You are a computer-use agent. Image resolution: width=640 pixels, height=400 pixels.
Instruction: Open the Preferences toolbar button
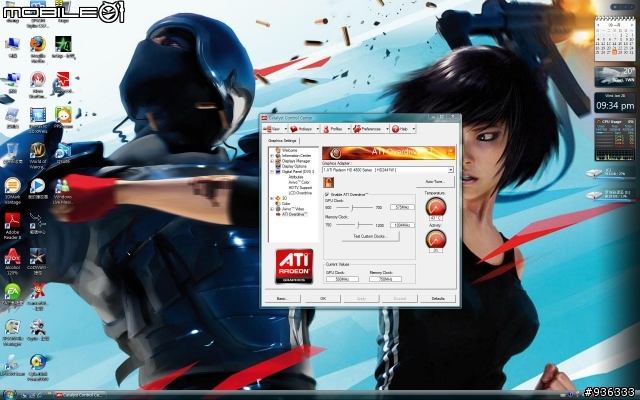point(367,129)
